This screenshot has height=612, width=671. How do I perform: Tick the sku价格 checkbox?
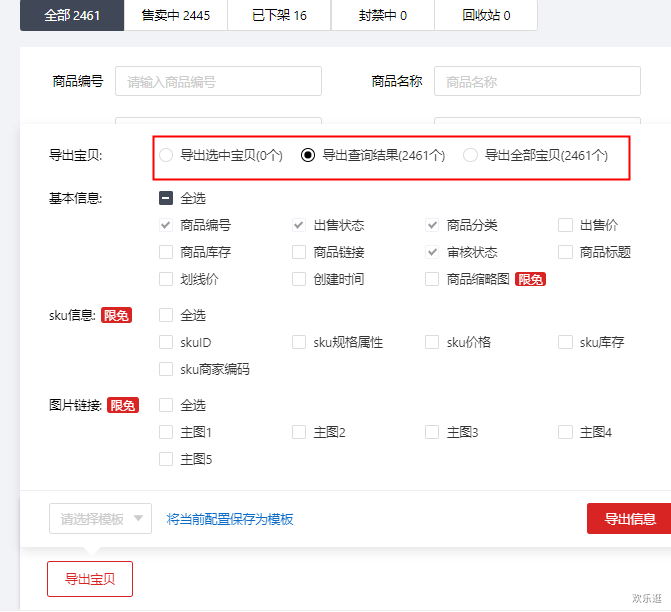(432, 342)
